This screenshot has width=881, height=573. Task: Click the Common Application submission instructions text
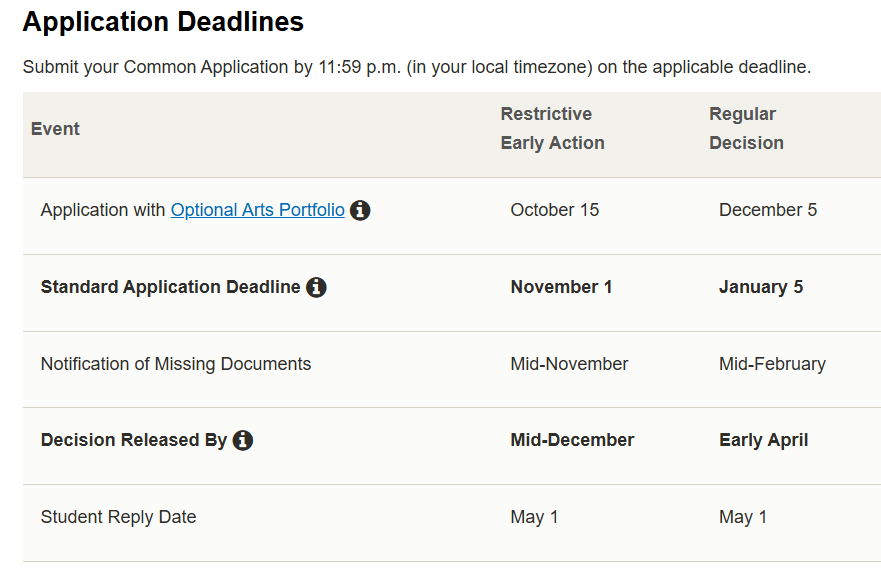416,67
